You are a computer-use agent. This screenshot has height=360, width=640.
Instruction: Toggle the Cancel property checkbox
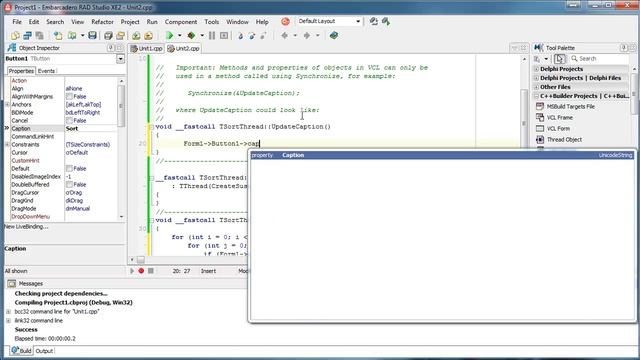(69, 120)
